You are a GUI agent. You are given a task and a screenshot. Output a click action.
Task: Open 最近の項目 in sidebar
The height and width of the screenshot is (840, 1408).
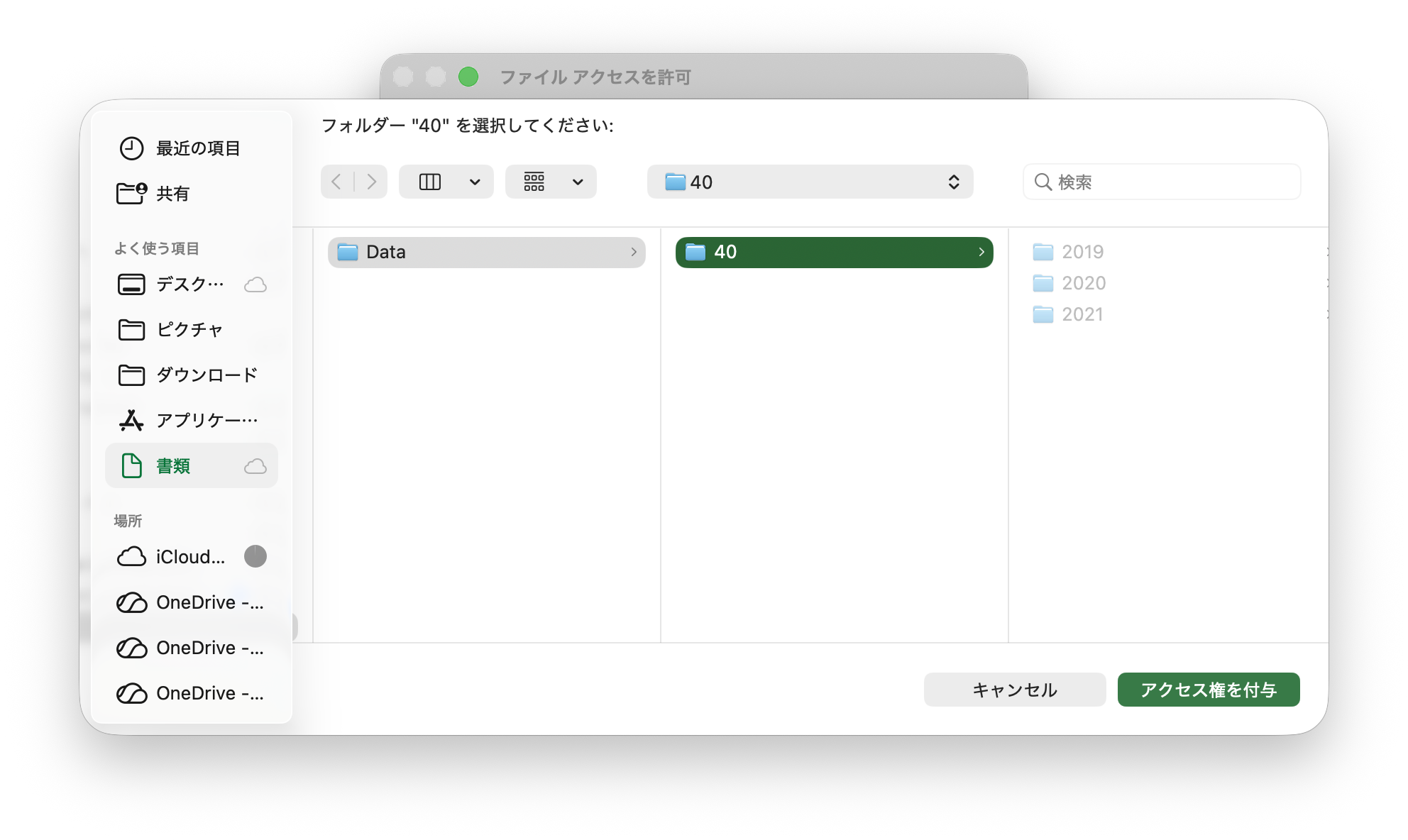(197, 148)
